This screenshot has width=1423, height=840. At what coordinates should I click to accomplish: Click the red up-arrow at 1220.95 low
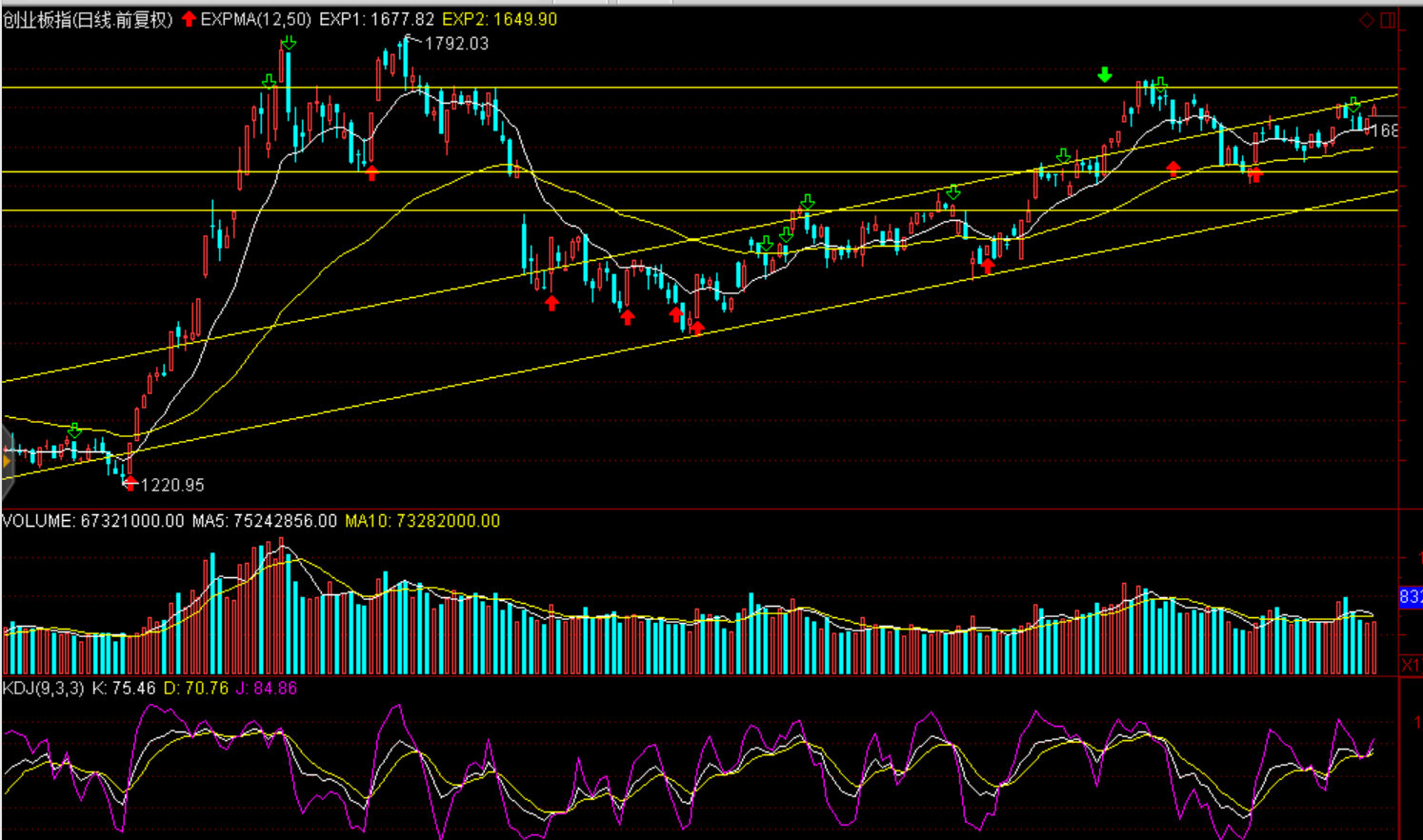coord(130,484)
